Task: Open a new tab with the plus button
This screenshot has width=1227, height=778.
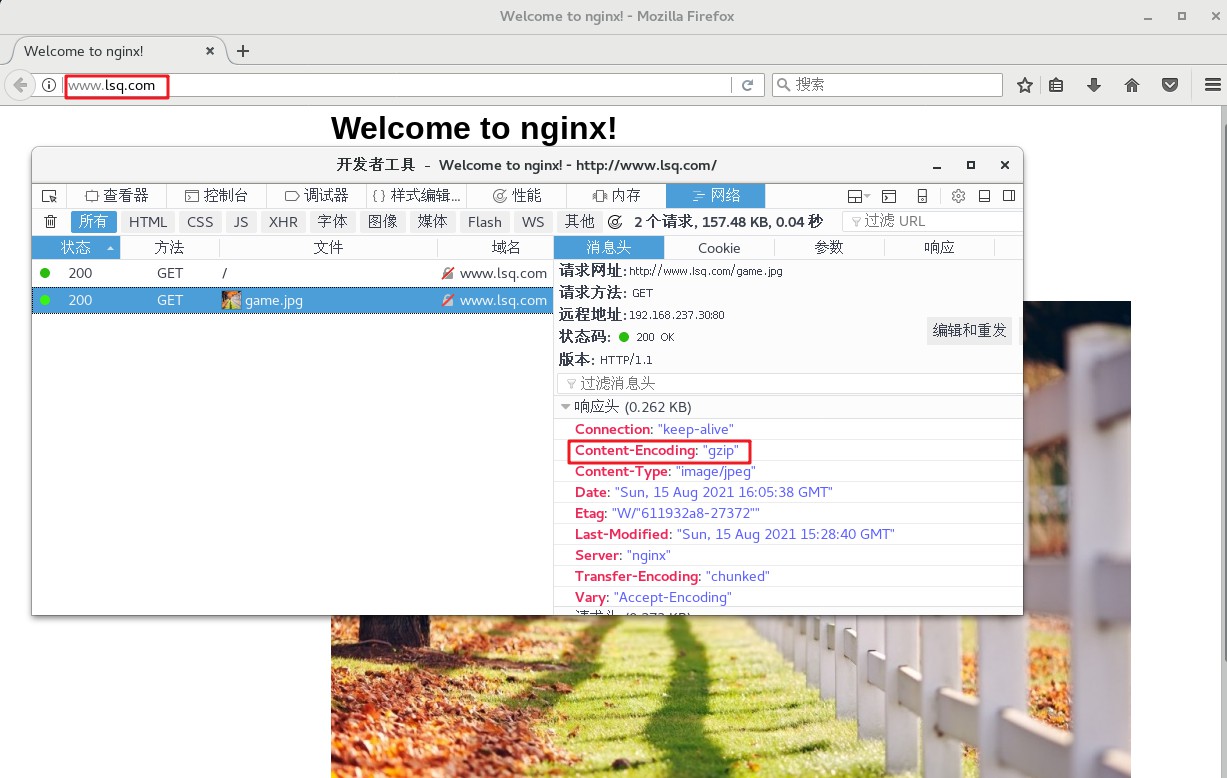Action: (242, 51)
